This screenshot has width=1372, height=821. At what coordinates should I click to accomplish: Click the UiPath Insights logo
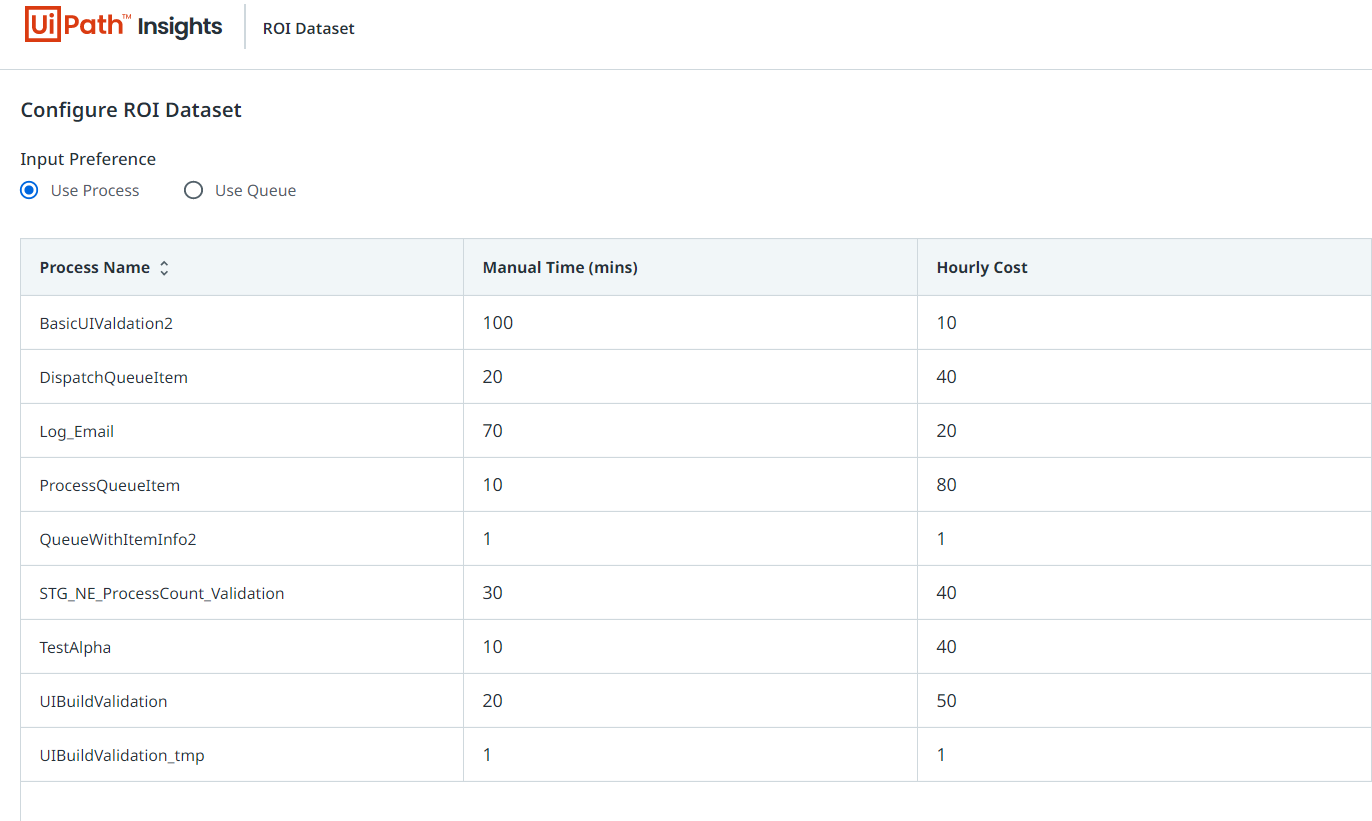123,26
